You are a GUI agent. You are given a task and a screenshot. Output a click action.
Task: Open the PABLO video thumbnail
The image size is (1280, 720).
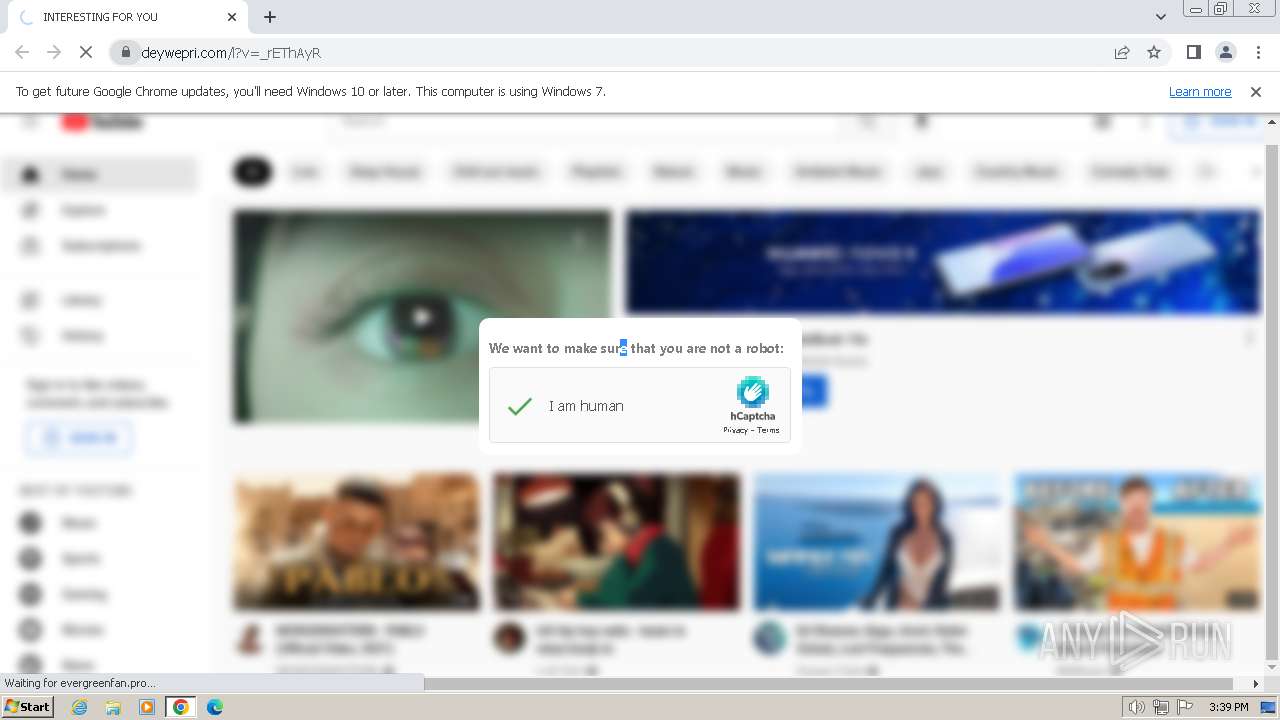pos(357,542)
